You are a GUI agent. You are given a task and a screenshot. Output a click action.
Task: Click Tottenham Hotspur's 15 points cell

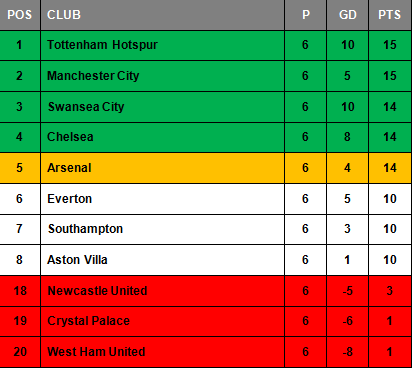[x=390, y=45]
